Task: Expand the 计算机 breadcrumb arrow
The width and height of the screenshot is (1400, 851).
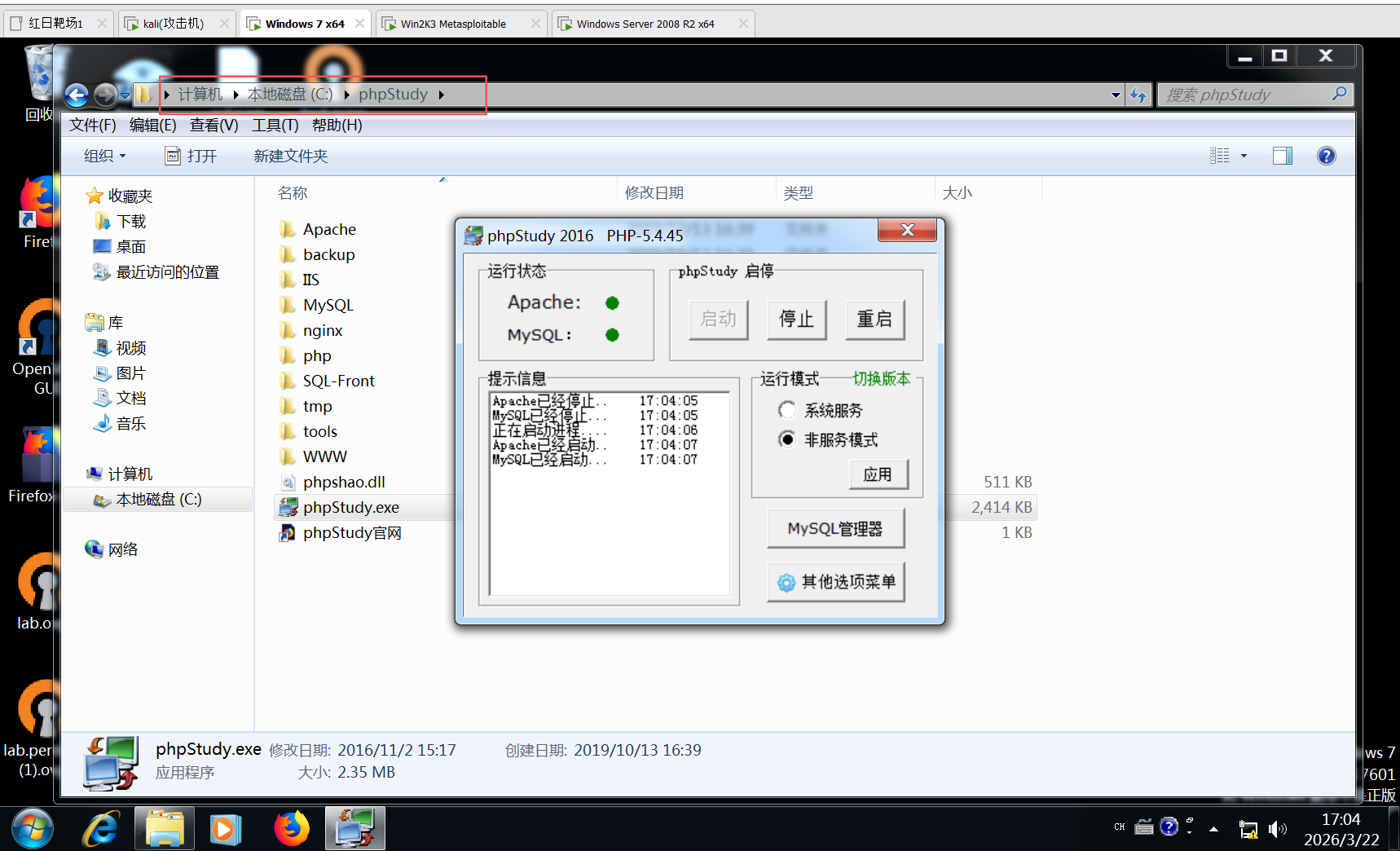Action: tap(236, 95)
